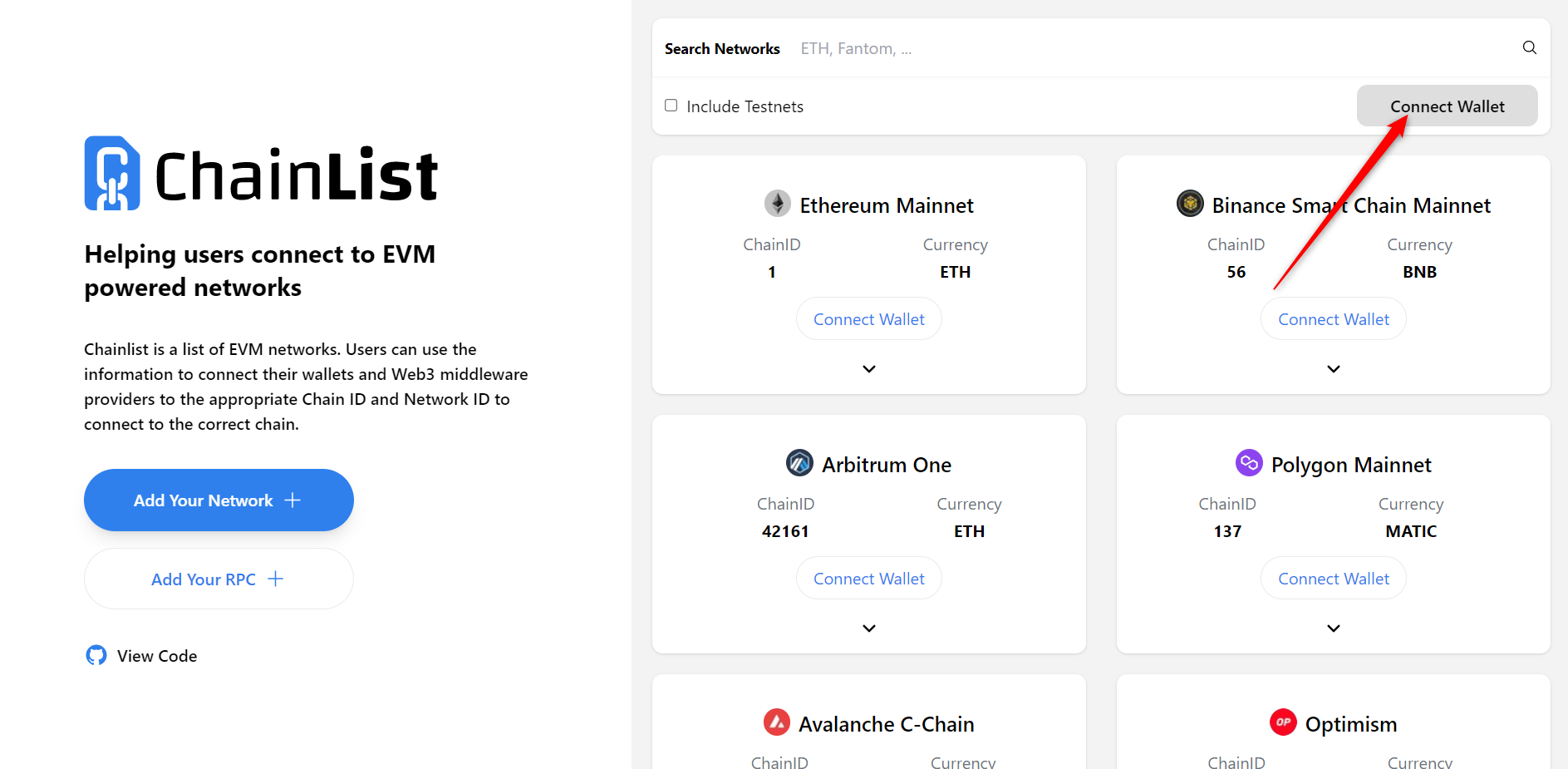The image size is (1568, 769).
Task: Click the Arbitrum One logo icon
Action: pyautogui.click(x=799, y=462)
